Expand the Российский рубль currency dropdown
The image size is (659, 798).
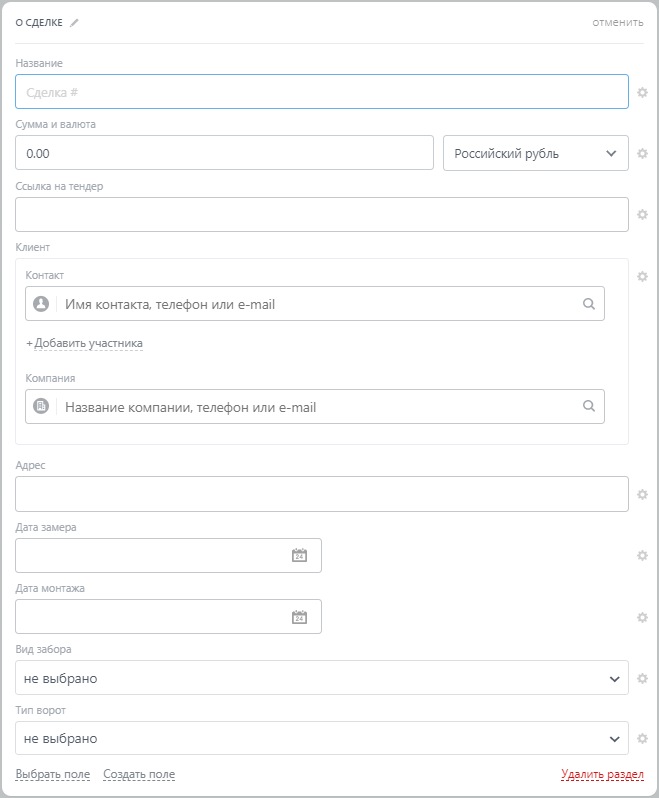(x=536, y=154)
